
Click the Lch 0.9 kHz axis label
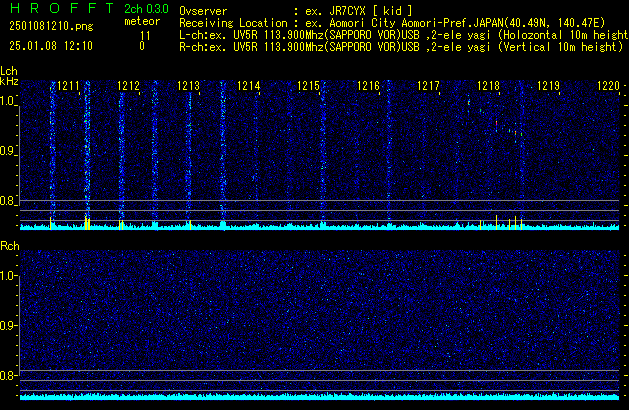click(x=8, y=151)
